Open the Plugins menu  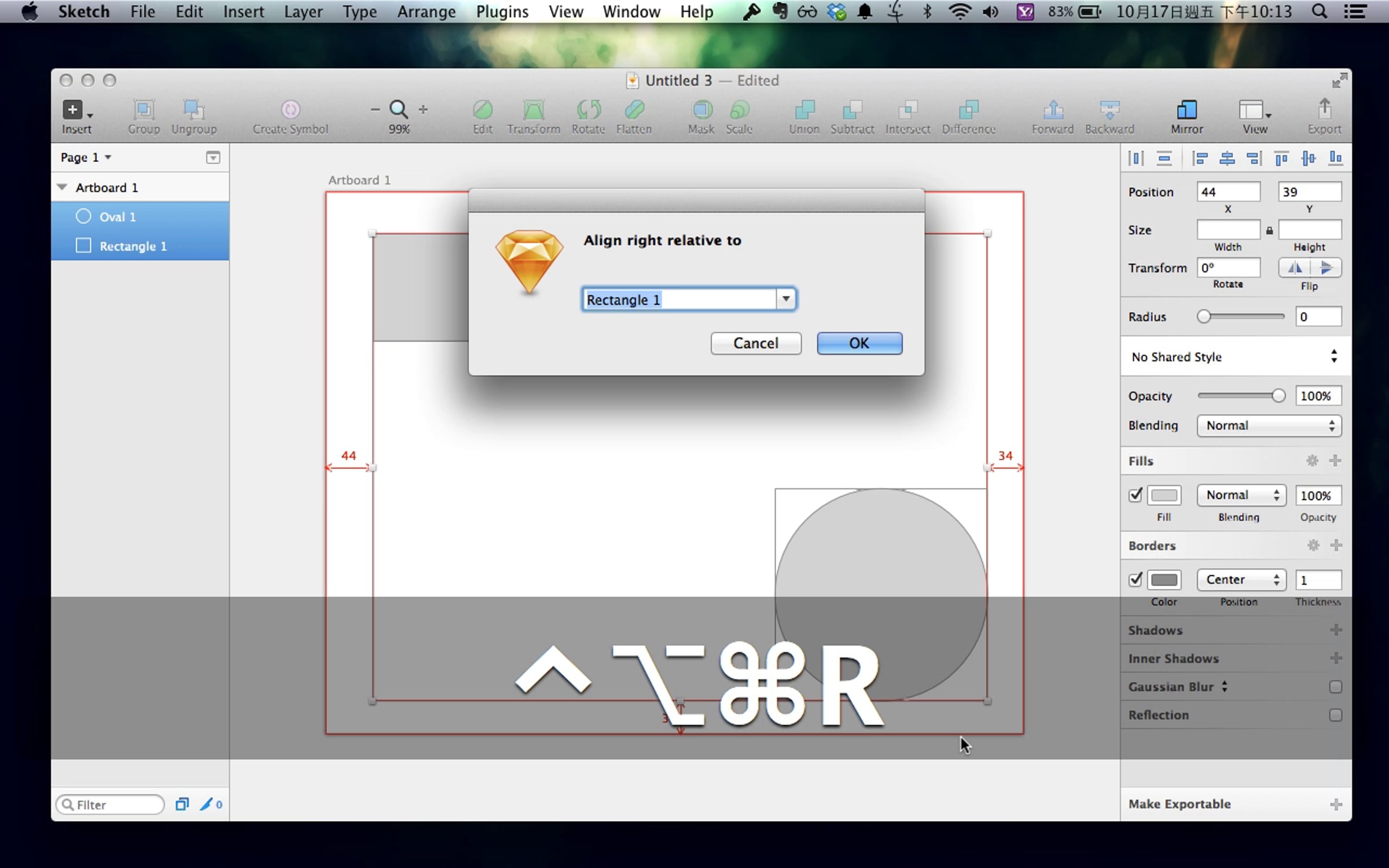(502, 12)
